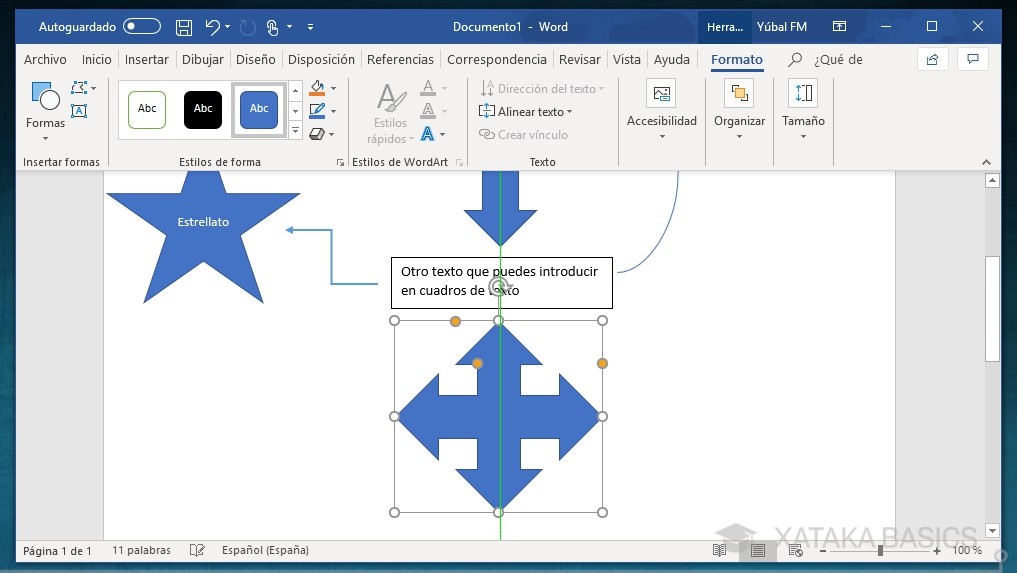The width and height of the screenshot is (1017, 573).
Task: Click the Text Fill A icon
Action: 428,88
